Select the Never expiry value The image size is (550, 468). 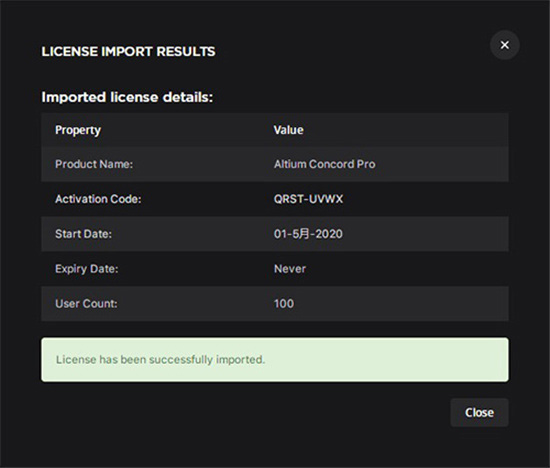[x=290, y=269]
